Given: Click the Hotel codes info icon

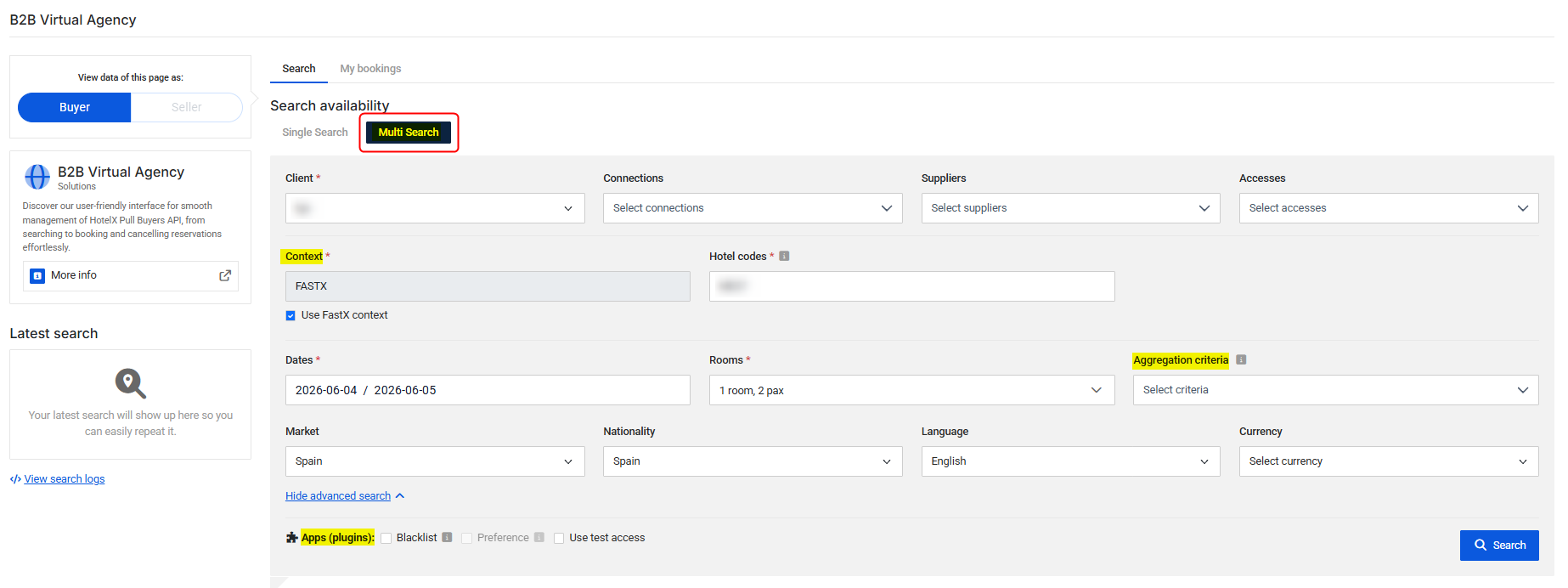Looking at the screenshot, I should pos(784,256).
